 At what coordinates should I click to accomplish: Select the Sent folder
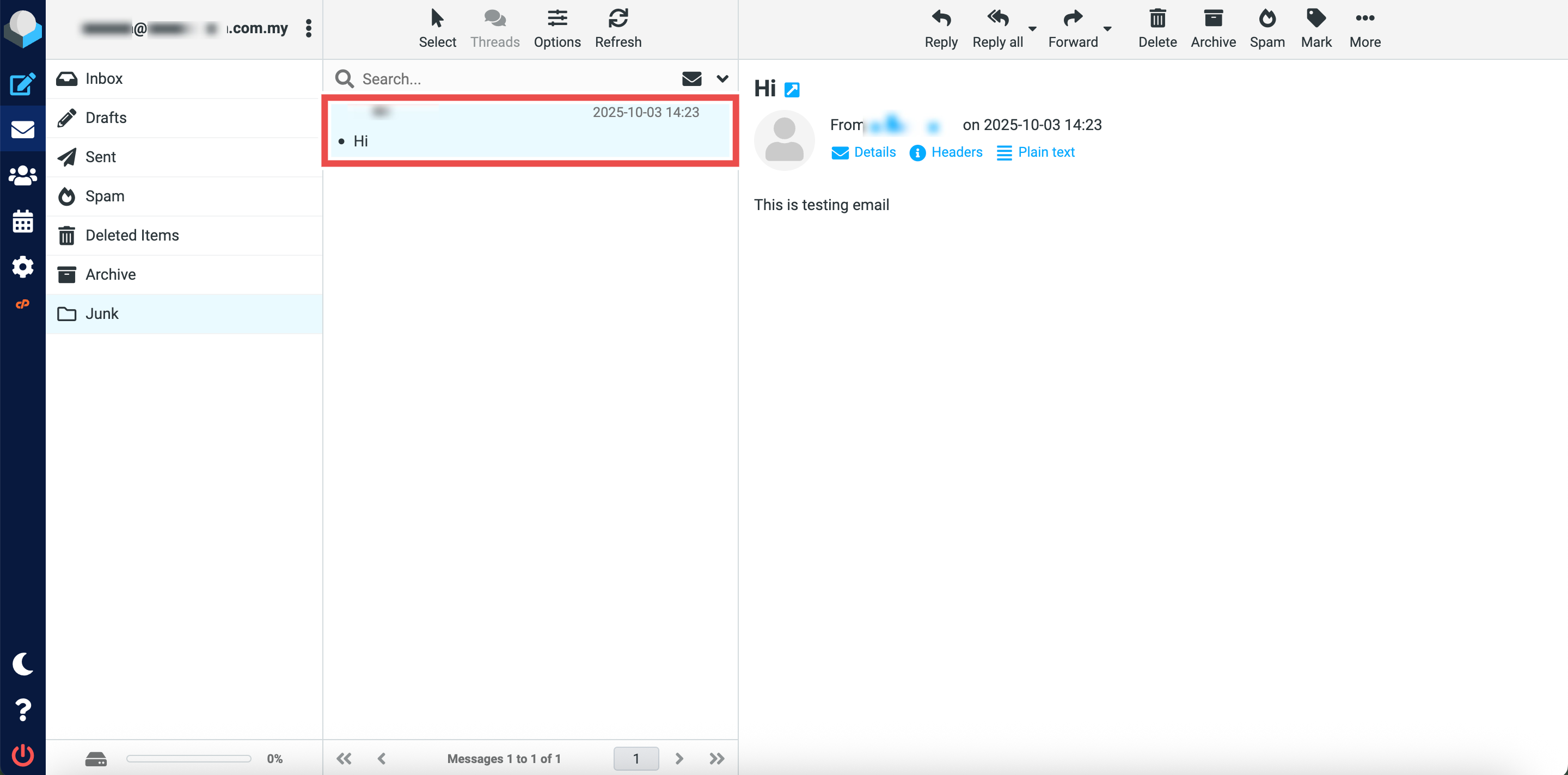pyautogui.click(x=100, y=157)
